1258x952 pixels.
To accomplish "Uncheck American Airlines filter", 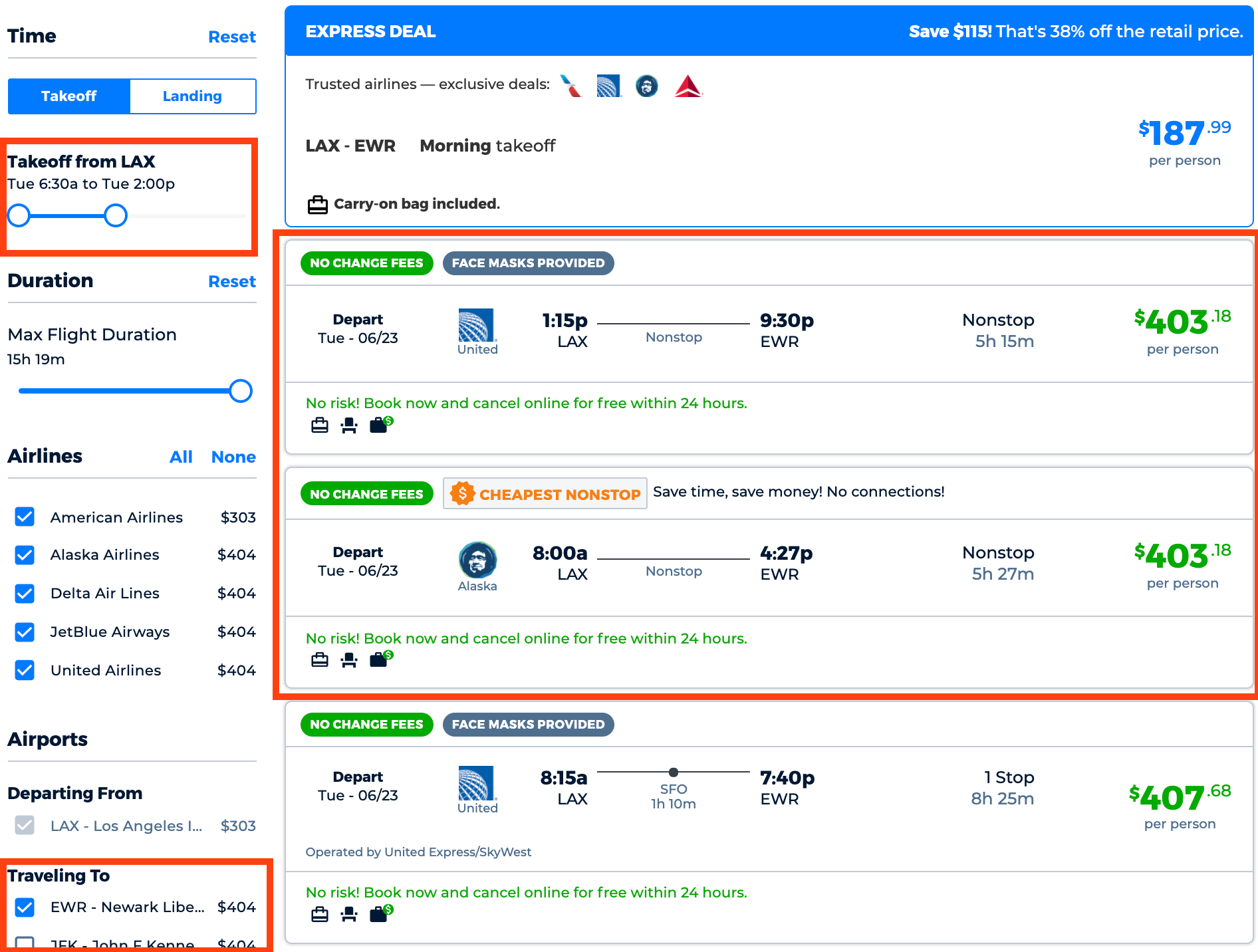I will (x=25, y=517).
